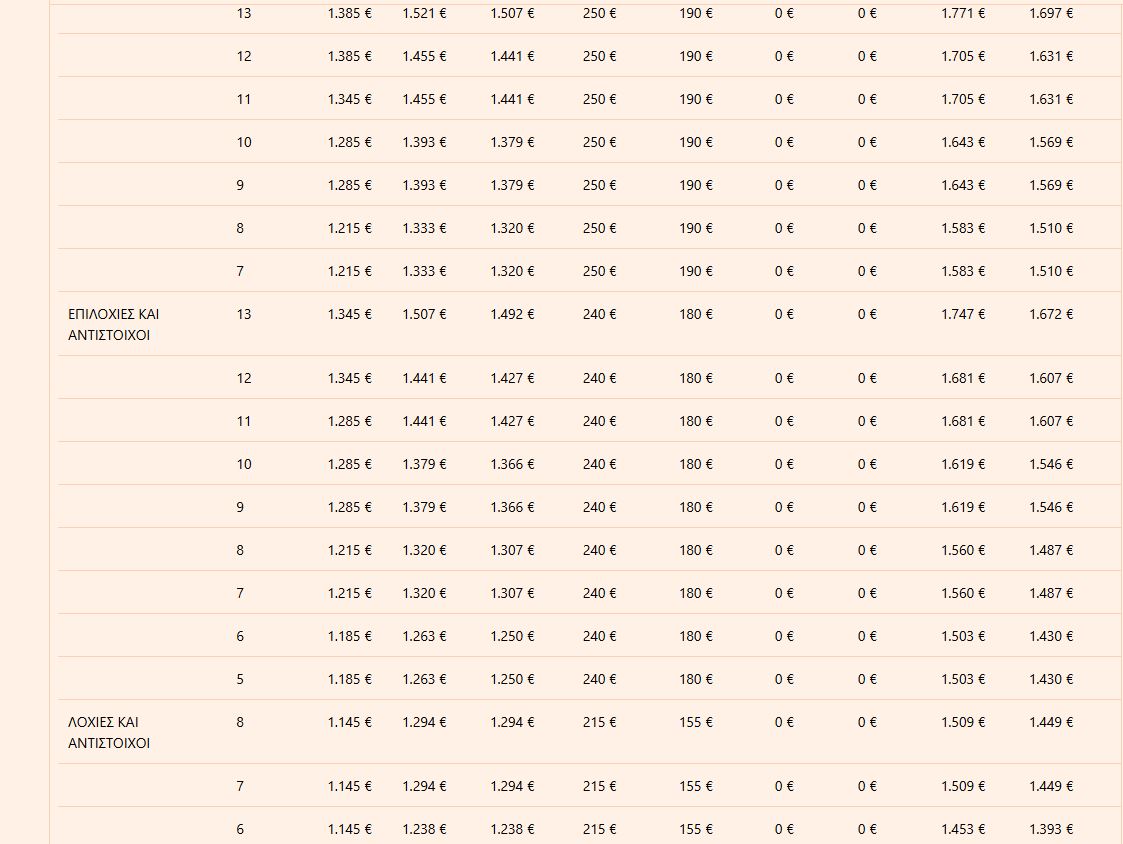Screen dimensions: 1123x844
Task: Select 1.430 € in the row numbered 6
Action: pyautogui.click(x=1050, y=636)
